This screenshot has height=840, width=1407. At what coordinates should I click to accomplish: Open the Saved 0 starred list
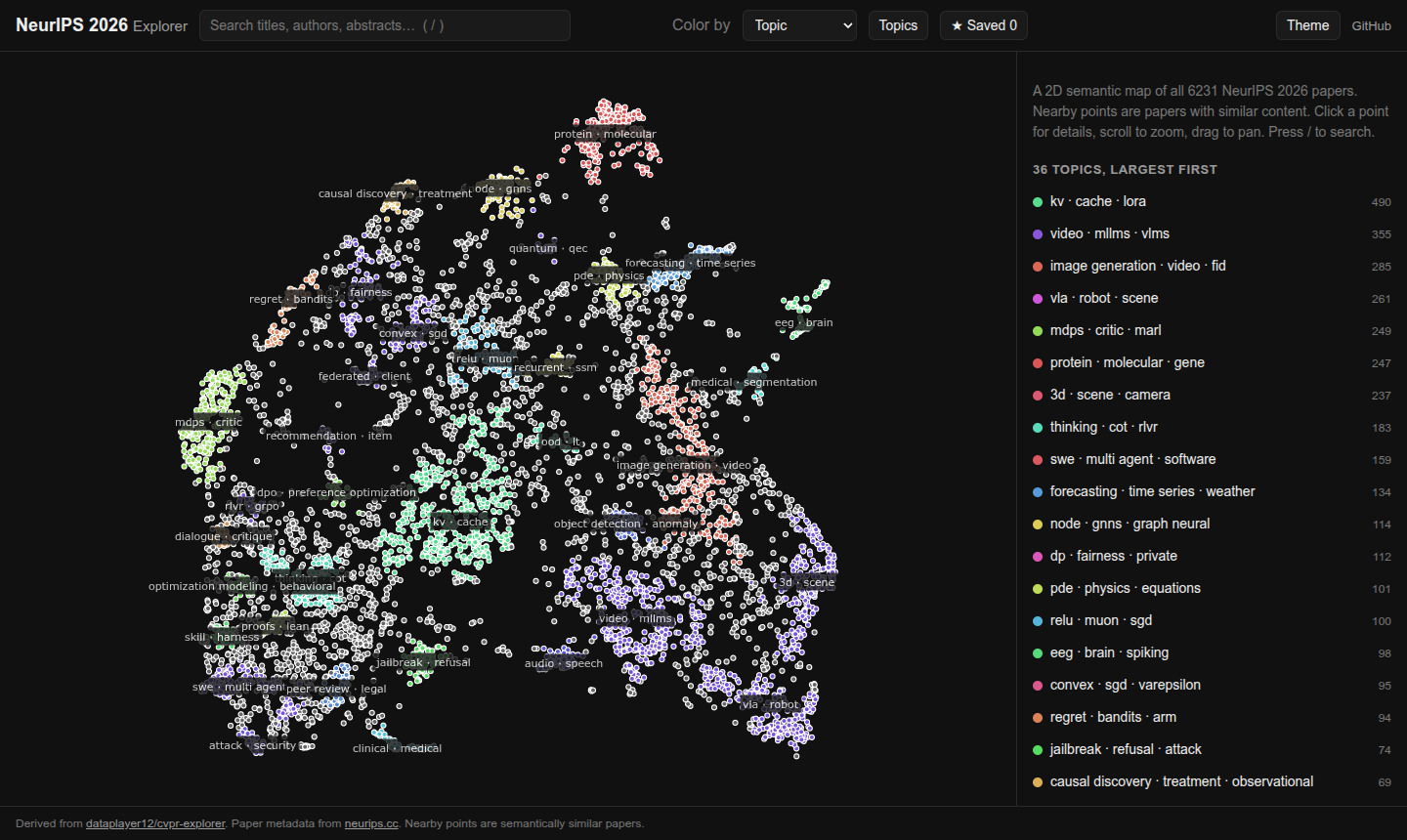coord(984,25)
